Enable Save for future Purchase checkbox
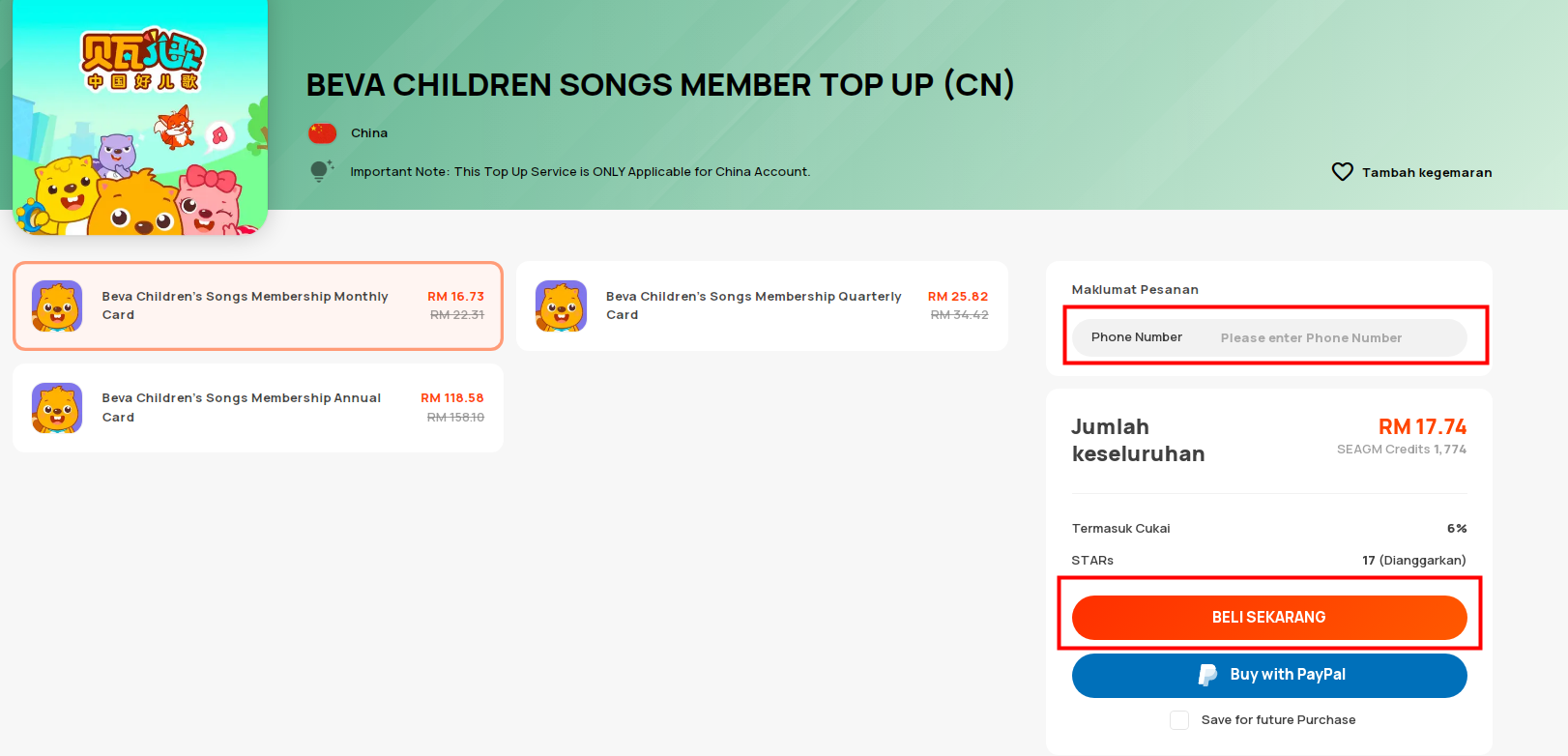 coord(1179,720)
